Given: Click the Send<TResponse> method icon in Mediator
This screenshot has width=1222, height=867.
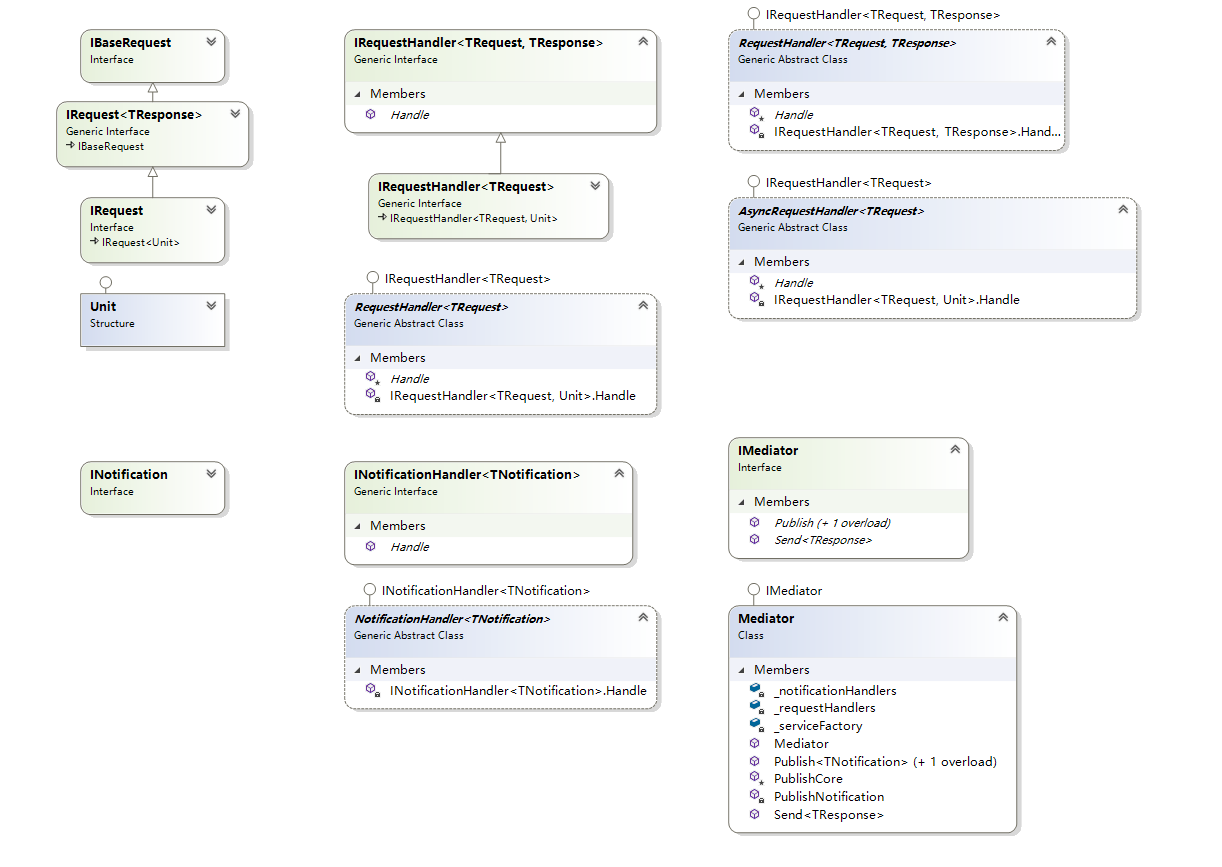Looking at the screenshot, I should pyautogui.click(x=755, y=814).
